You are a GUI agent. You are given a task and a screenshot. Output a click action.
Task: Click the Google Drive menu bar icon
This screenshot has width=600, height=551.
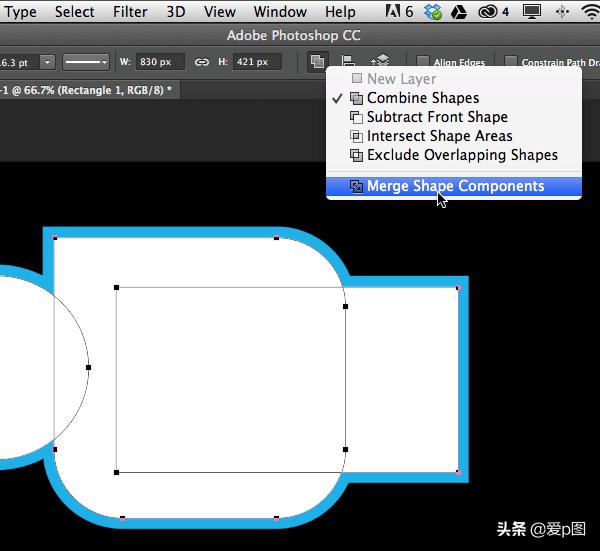(x=459, y=12)
